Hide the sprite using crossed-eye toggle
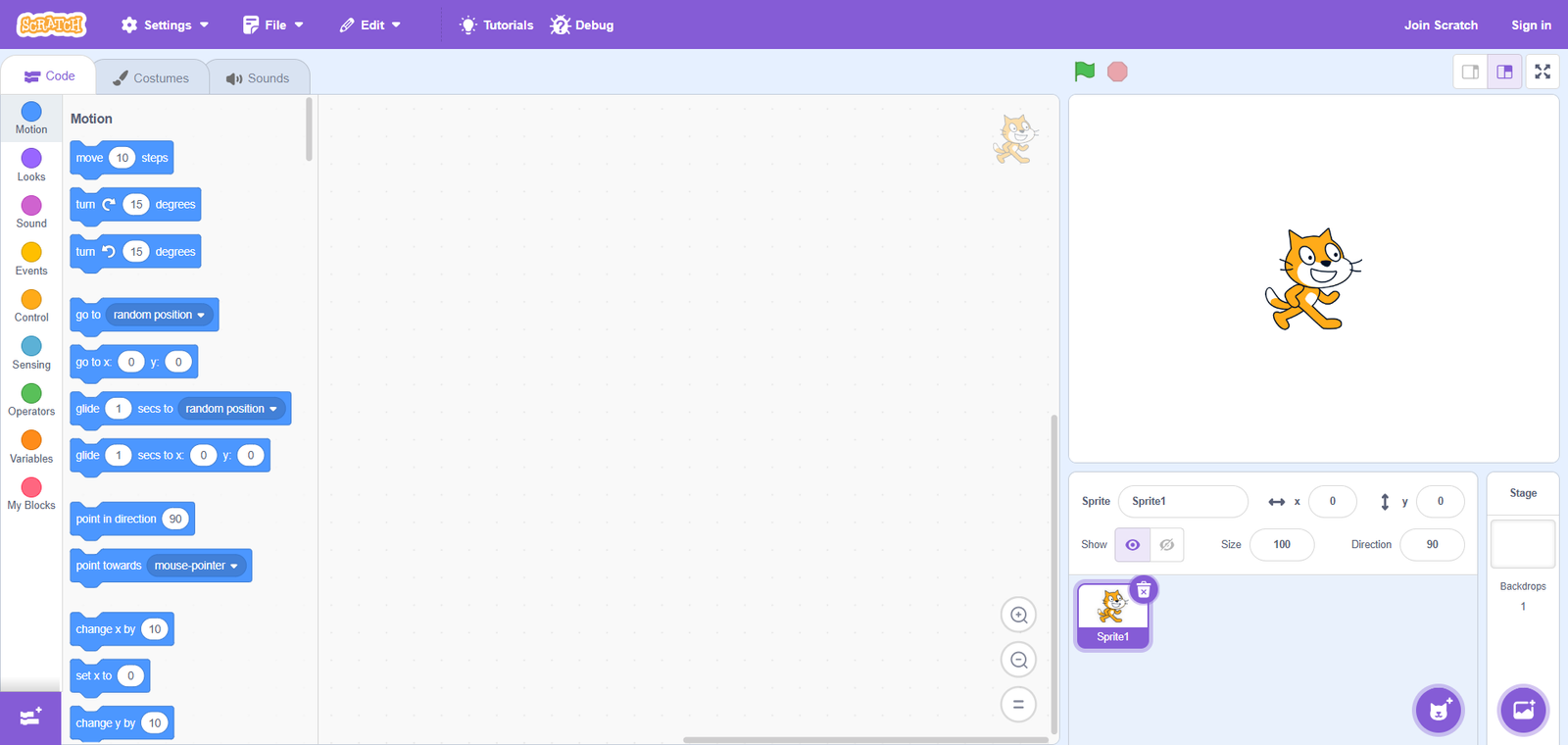Screen dimensions: 1568x745 pos(1166,545)
